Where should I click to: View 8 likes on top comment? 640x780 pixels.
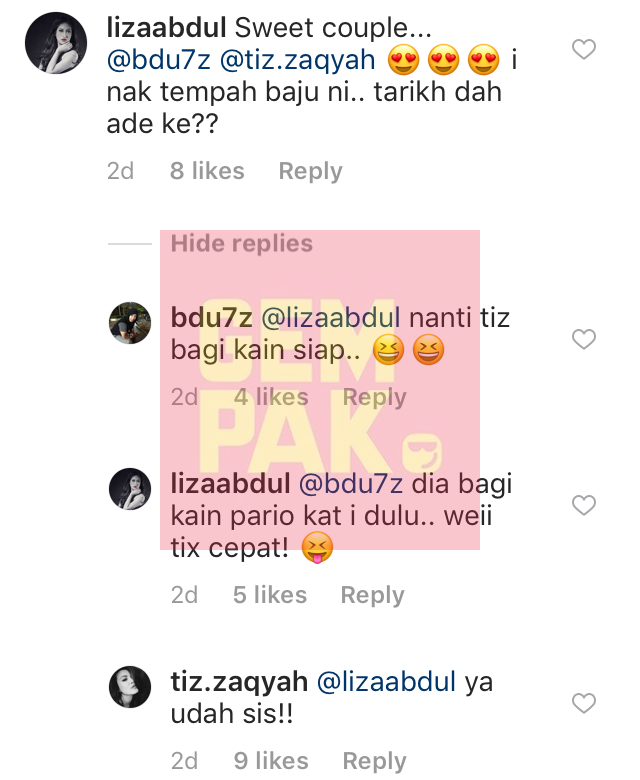click(x=207, y=171)
